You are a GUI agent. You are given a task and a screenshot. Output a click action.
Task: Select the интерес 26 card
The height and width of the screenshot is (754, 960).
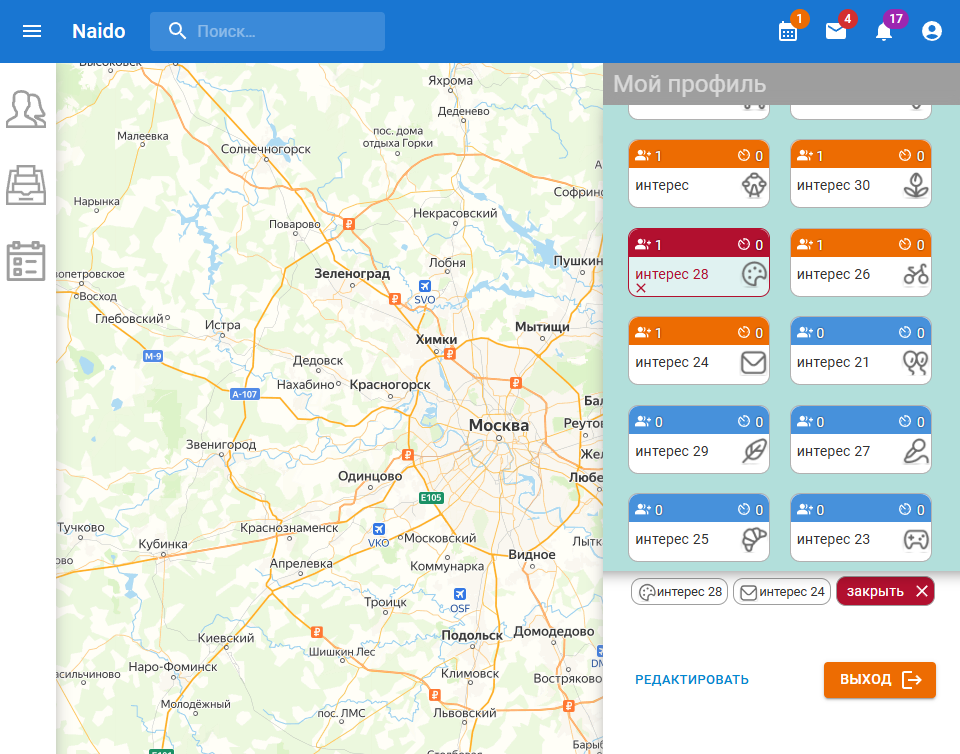coord(861,263)
